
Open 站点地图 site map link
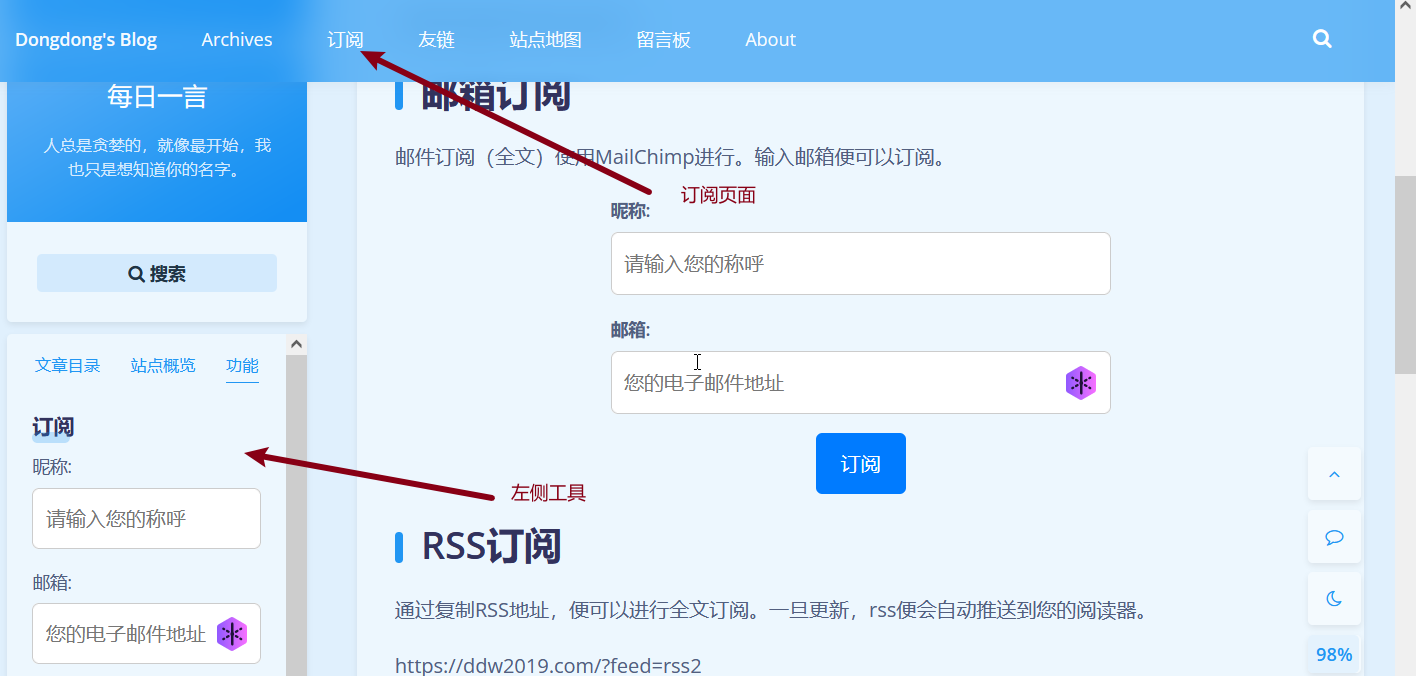pyautogui.click(x=545, y=40)
